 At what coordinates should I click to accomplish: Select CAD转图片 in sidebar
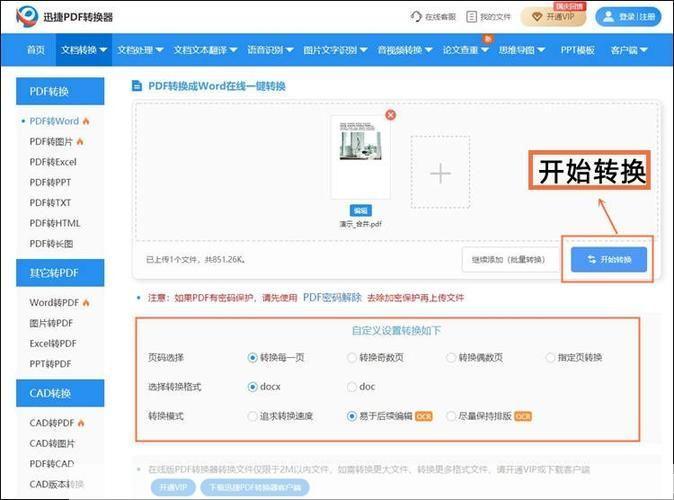[x=52, y=443]
